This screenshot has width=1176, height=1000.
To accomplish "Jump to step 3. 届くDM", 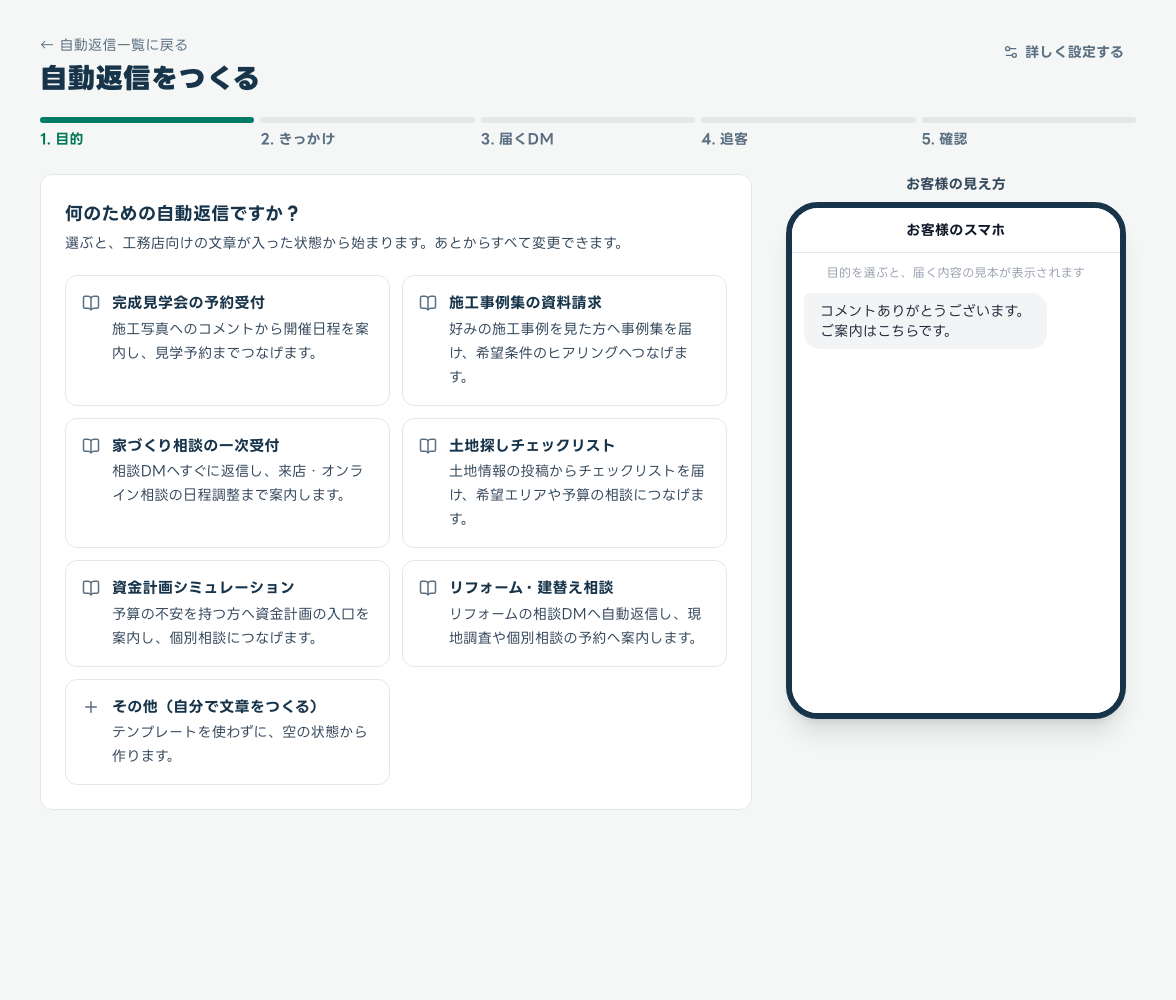I will tap(518, 139).
